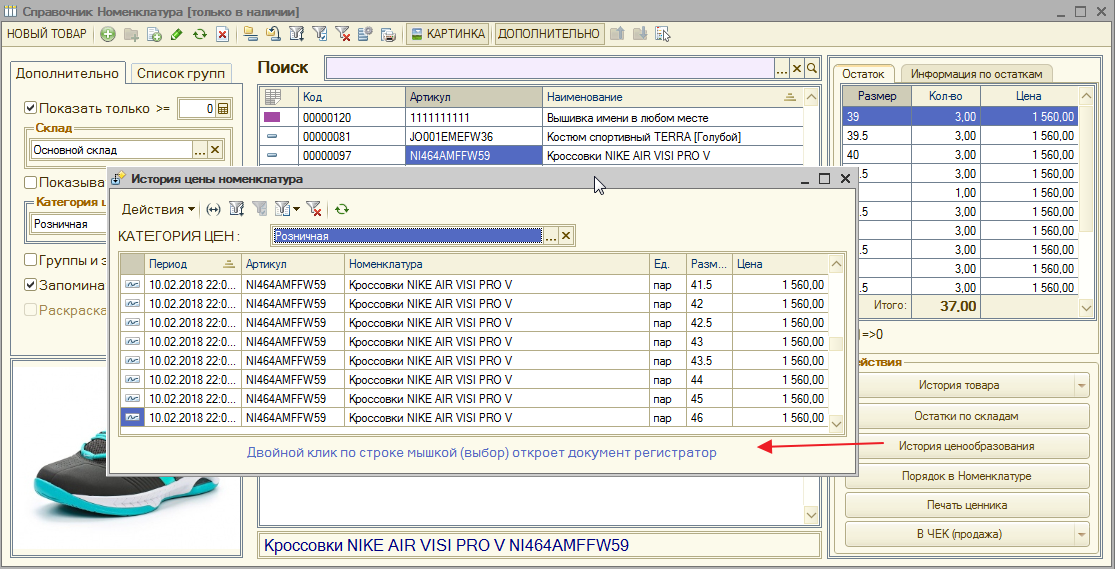Click the magnifier search icon next to Поиск field
This screenshot has width=1115, height=569.
tap(811, 68)
